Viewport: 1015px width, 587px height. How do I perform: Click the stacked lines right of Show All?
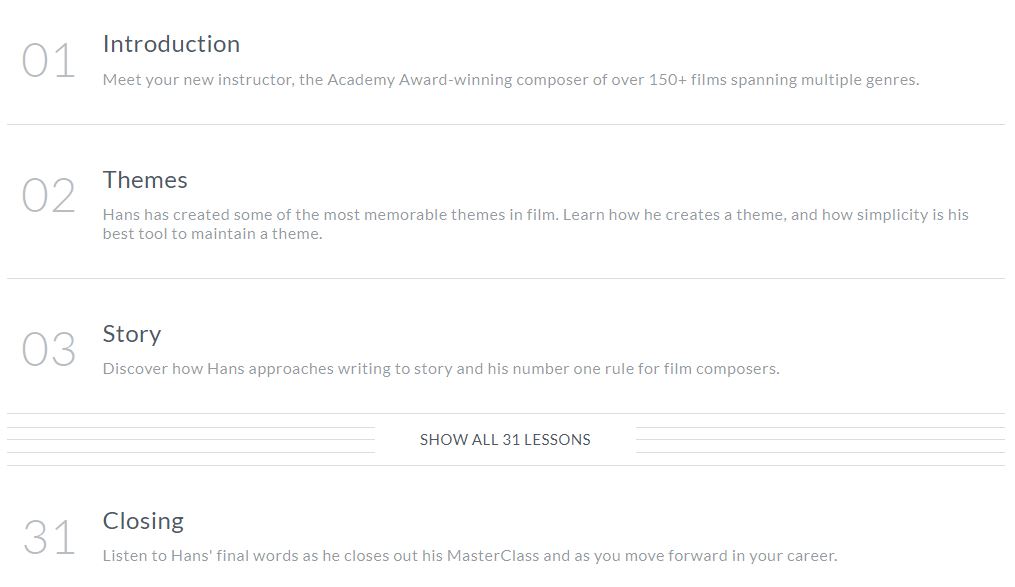point(820,439)
